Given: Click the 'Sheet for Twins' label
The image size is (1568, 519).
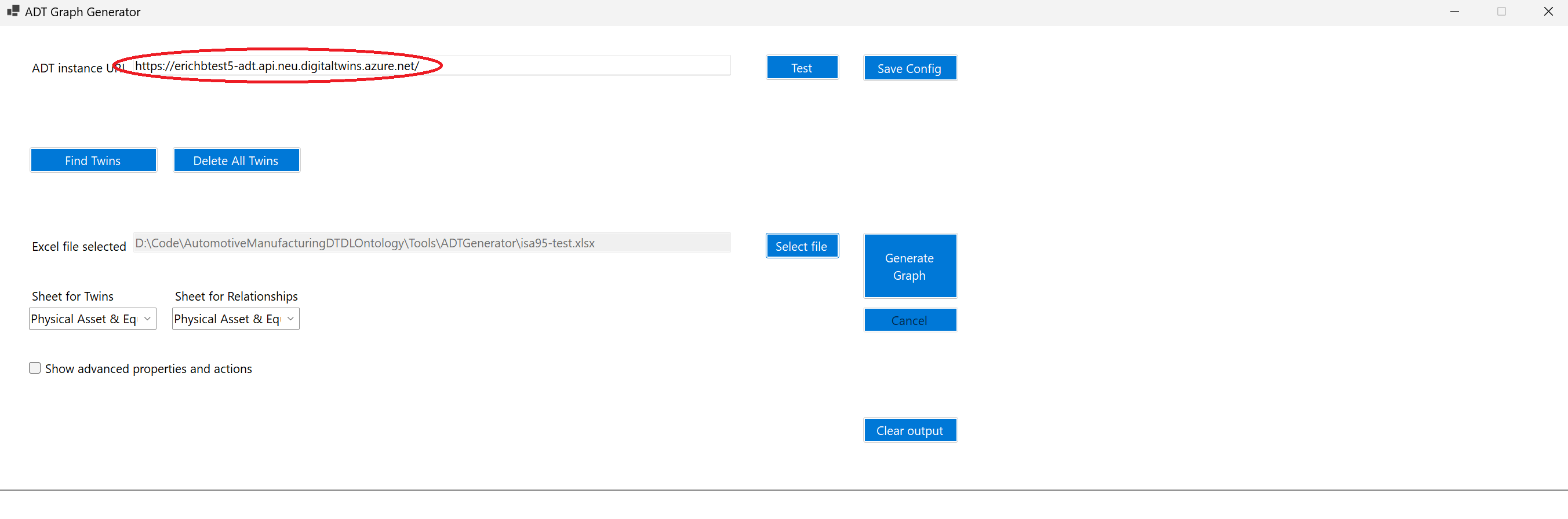Looking at the screenshot, I should pyautogui.click(x=72, y=297).
